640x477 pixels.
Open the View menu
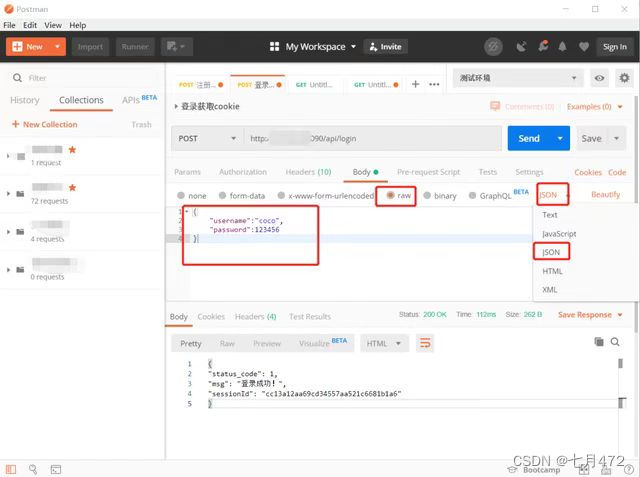coord(53,25)
